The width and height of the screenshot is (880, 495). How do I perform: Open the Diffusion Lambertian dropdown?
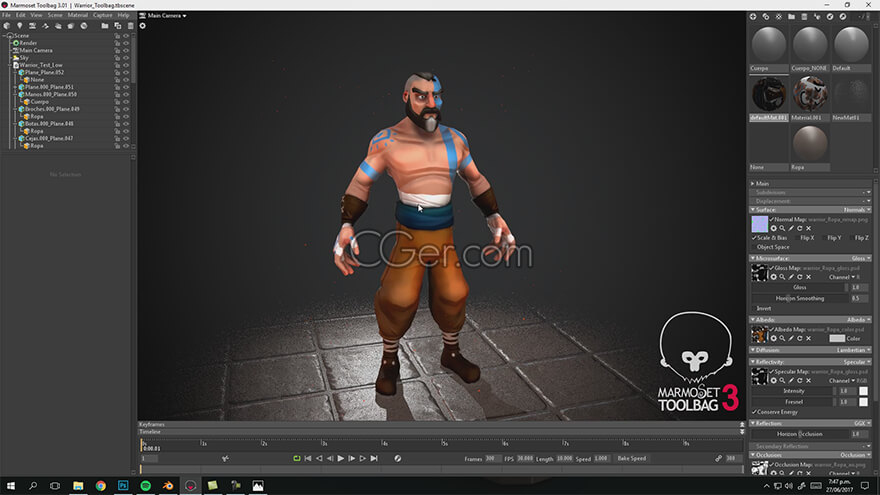pyautogui.click(x=854, y=350)
